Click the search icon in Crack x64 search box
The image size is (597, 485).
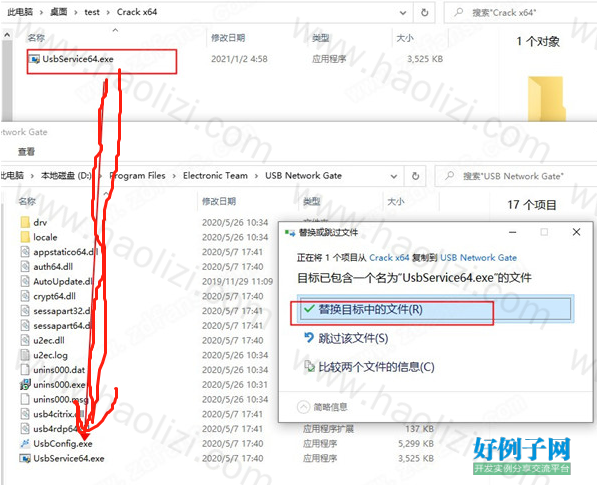pyautogui.click(x=459, y=12)
